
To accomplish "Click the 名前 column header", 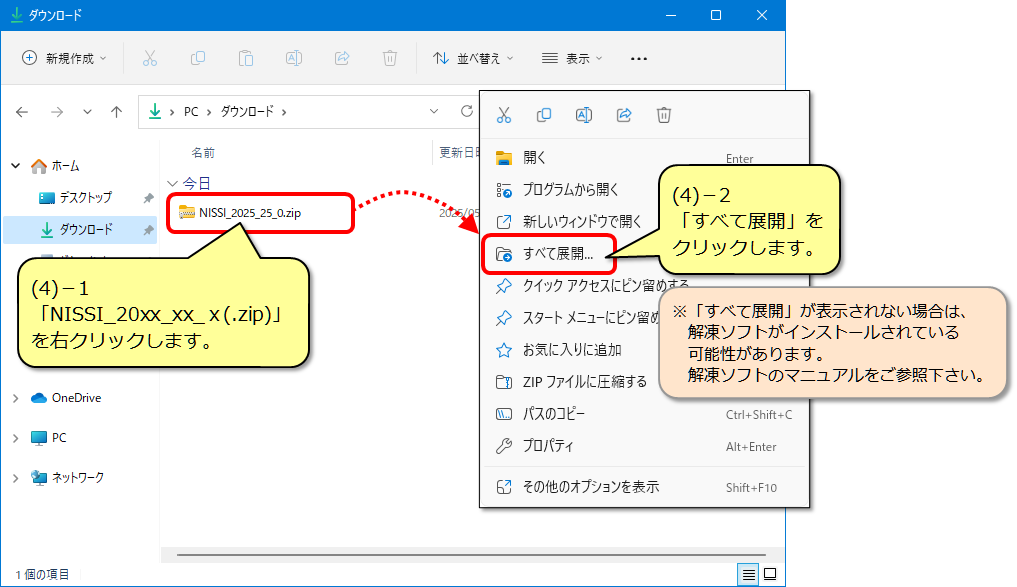I will [203, 153].
